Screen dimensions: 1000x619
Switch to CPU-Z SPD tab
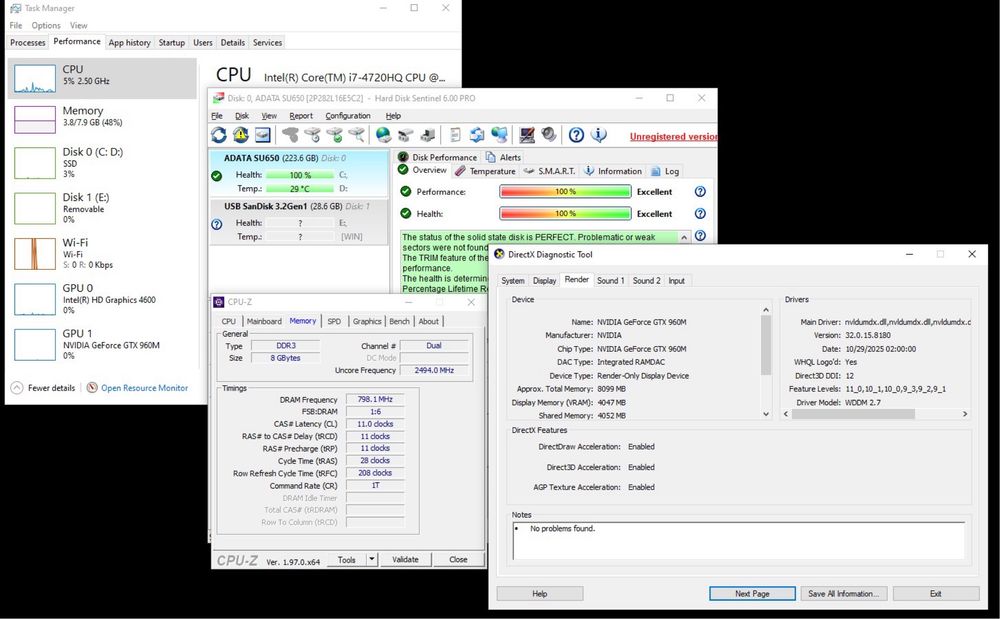pos(334,321)
